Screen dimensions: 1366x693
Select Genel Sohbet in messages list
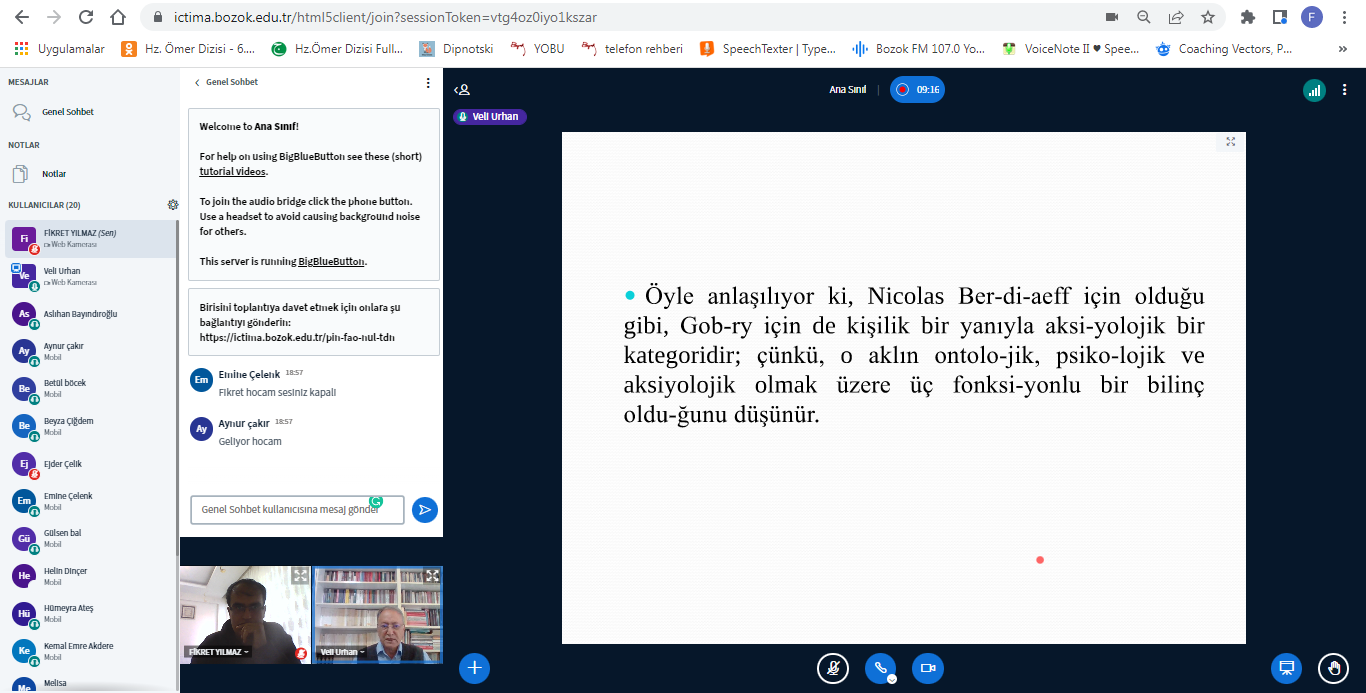(67, 112)
